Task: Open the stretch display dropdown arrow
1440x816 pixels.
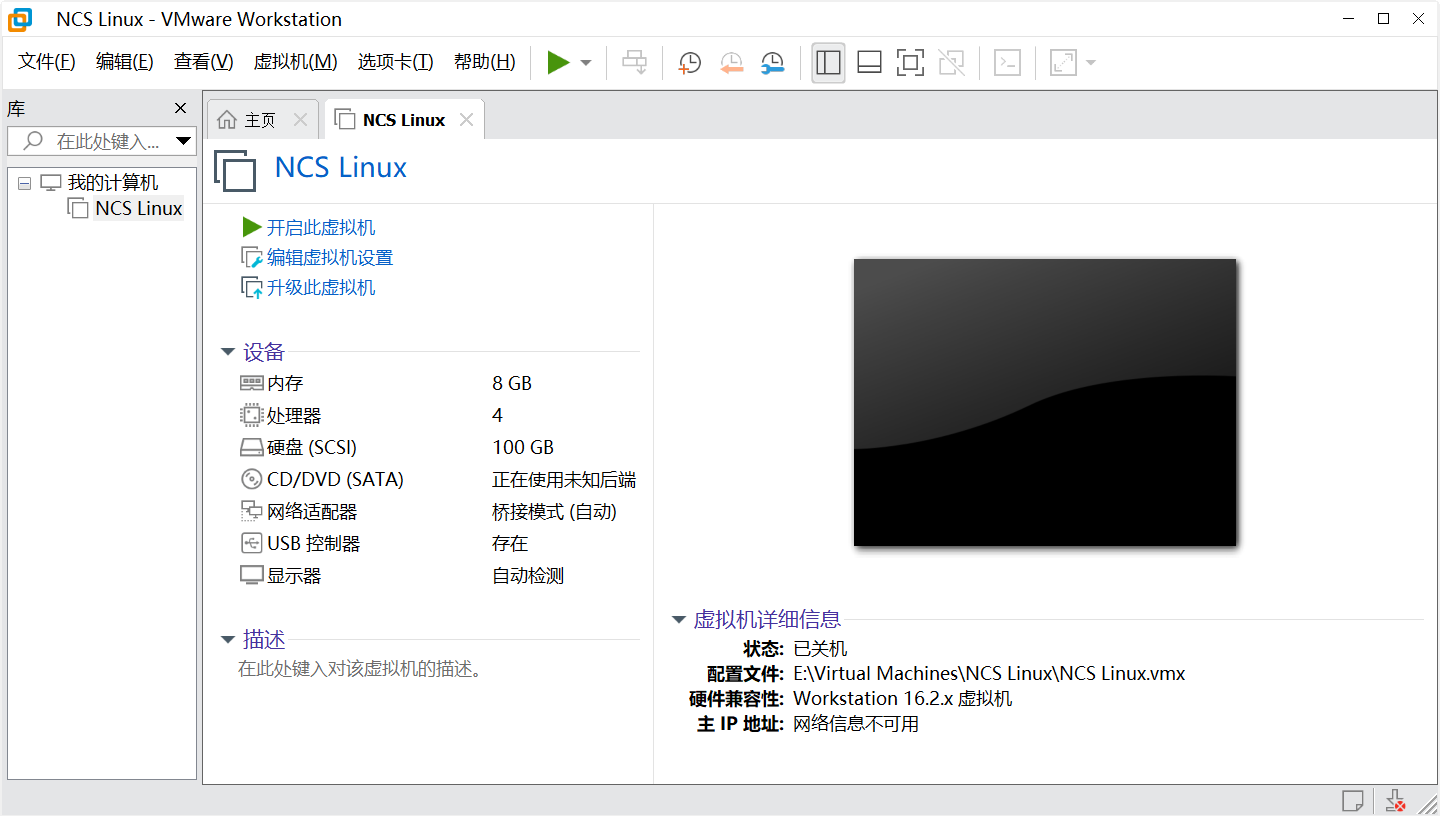Action: [x=1091, y=63]
